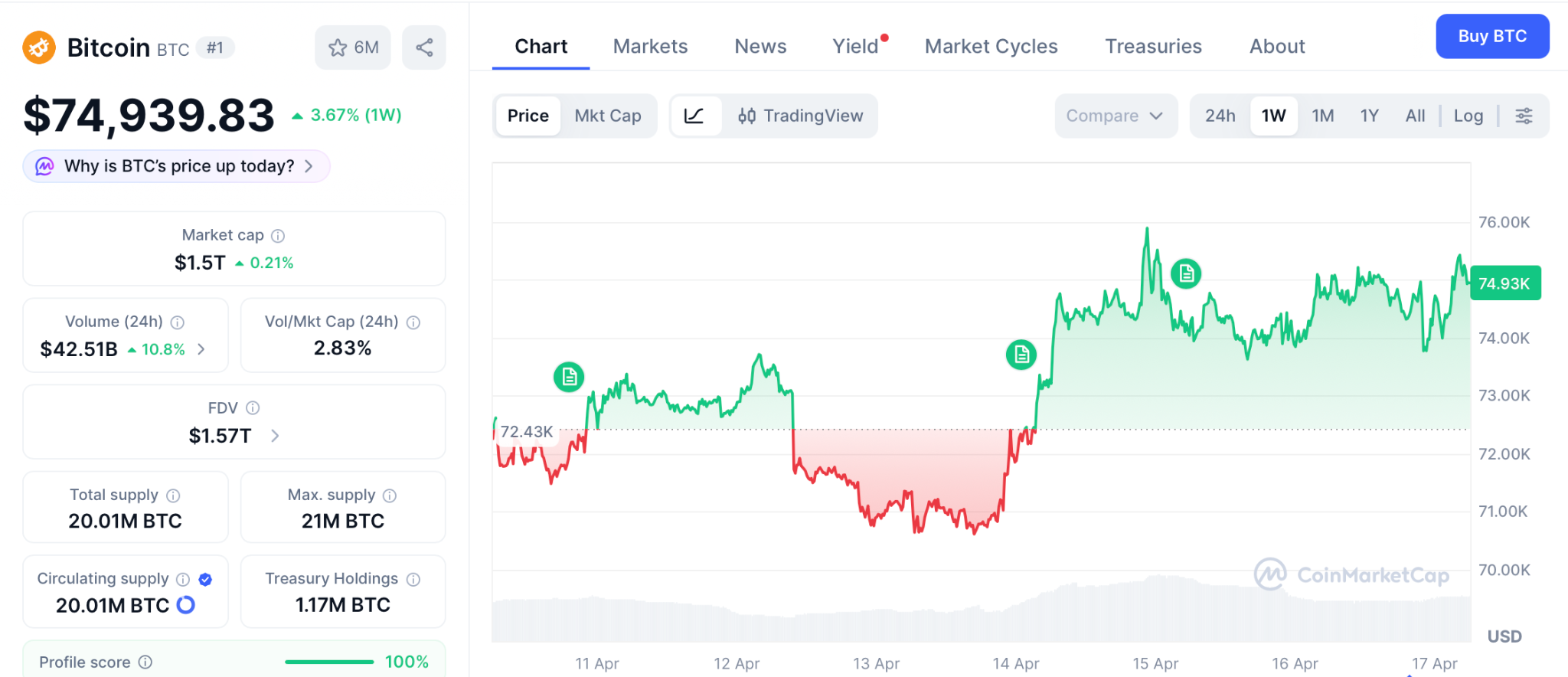Screen dimensions: 1568x677
Task: Open "Why is BTC's price up today?"
Action: (x=178, y=166)
